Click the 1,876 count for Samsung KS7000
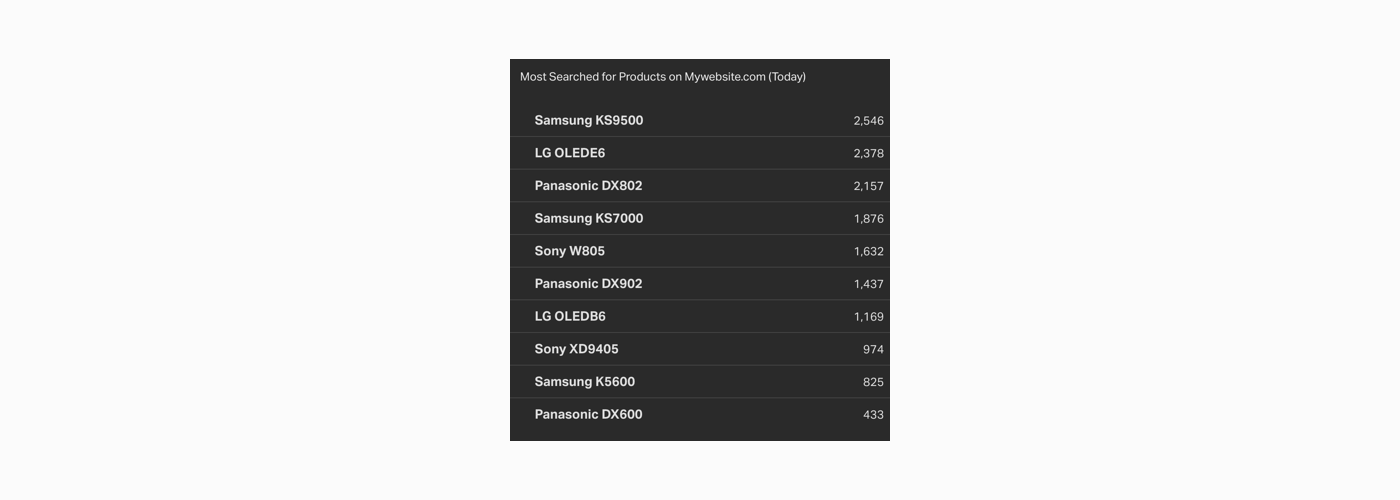The height and width of the screenshot is (500, 1400). (868, 219)
